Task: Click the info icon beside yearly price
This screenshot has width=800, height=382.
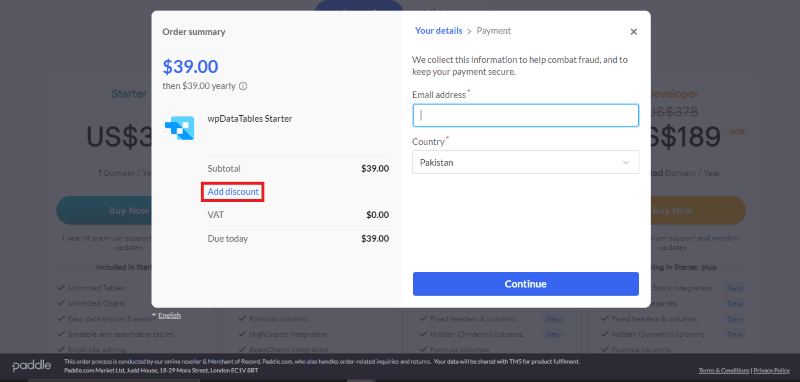Action: coord(243,86)
